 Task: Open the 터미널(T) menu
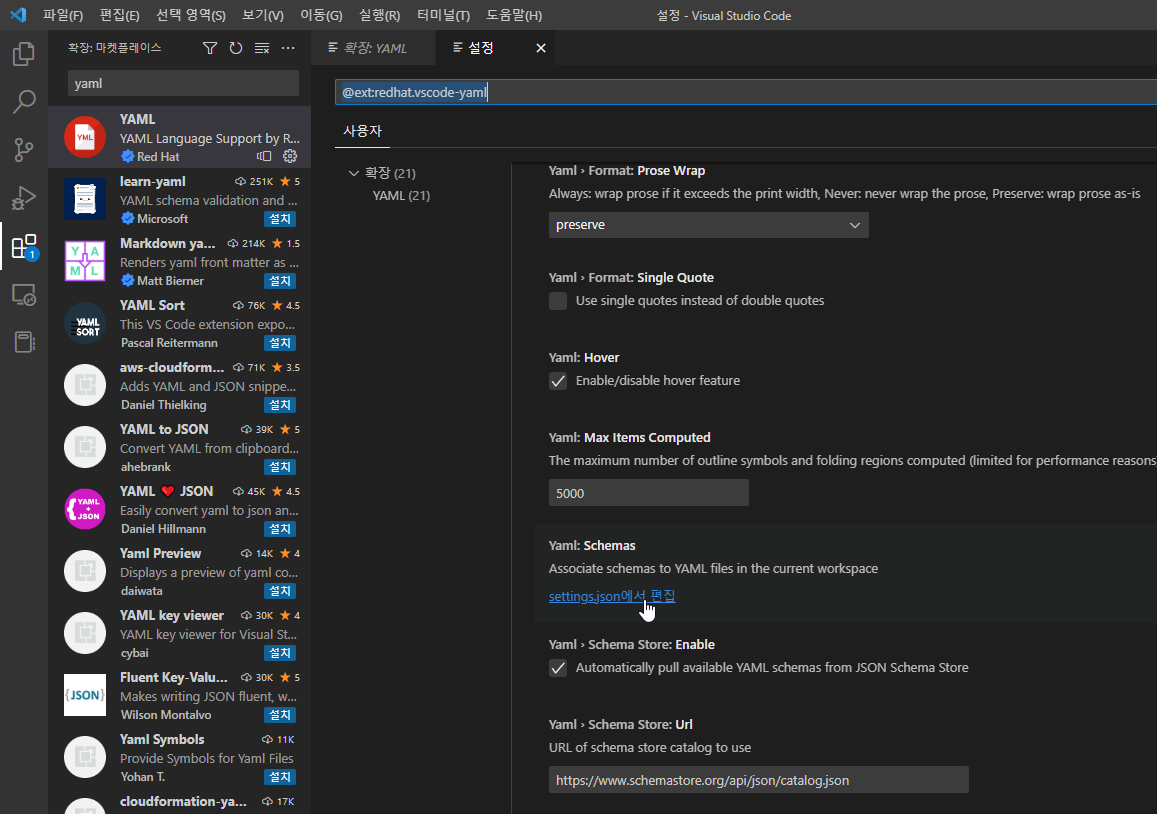(x=443, y=15)
